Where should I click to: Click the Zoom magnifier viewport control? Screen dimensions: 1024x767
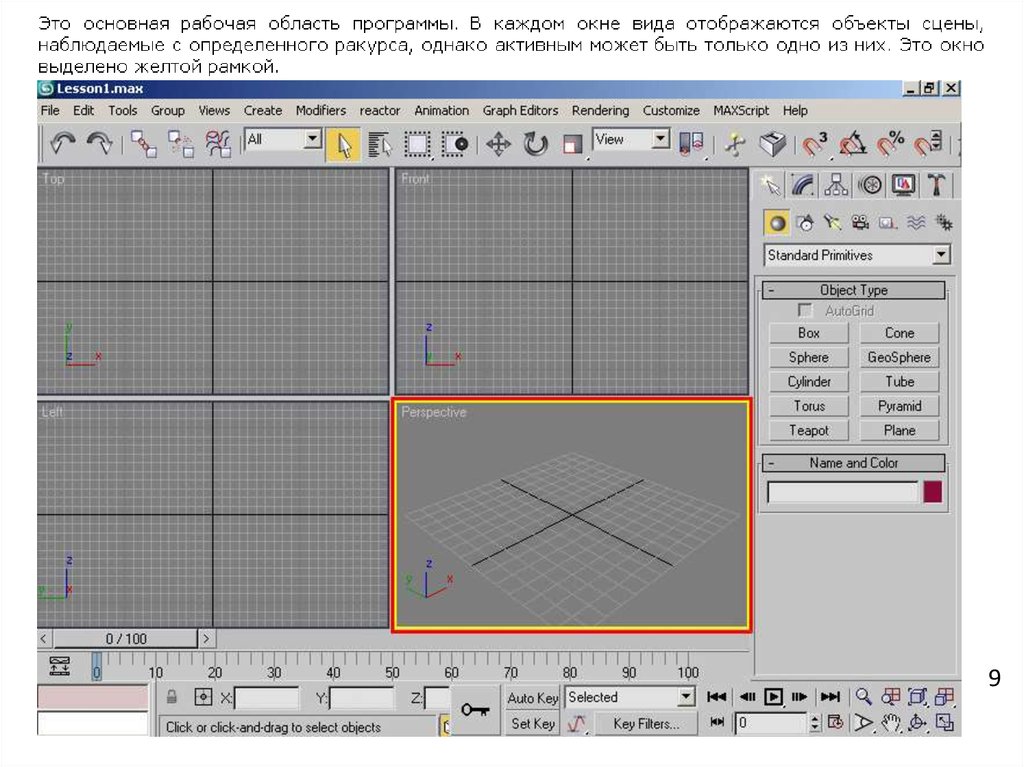pyautogui.click(x=863, y=697)
